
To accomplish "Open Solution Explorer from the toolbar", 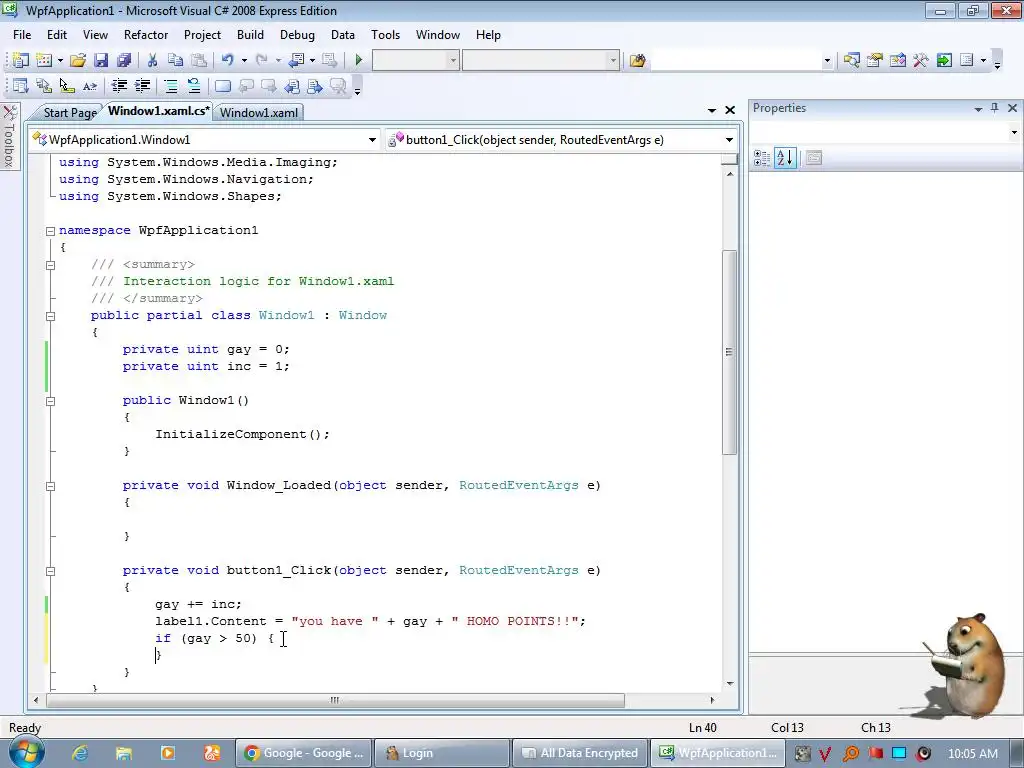I will point(851,60).
